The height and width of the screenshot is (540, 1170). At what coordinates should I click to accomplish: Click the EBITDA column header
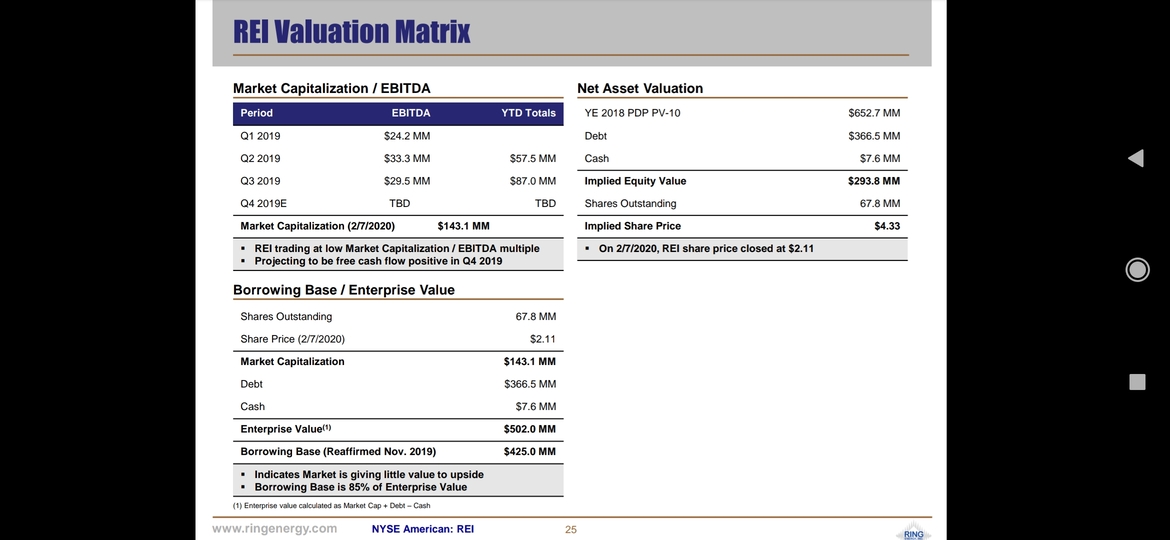(x=411, y=113)
